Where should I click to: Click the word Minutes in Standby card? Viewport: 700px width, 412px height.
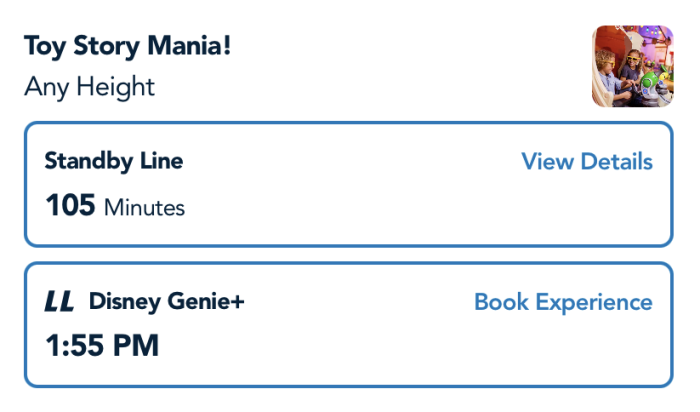pyautogui.click(x=145, y=209)
